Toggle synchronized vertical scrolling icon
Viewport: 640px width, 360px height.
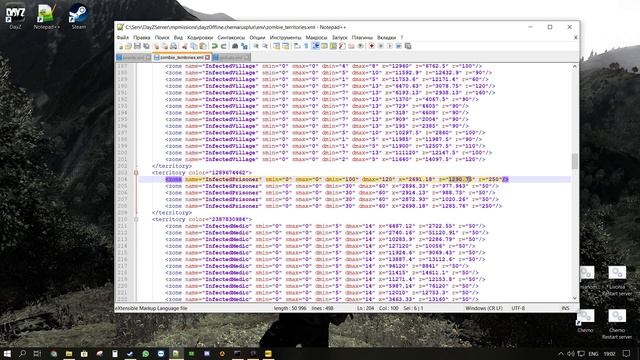tap(277, 46)
